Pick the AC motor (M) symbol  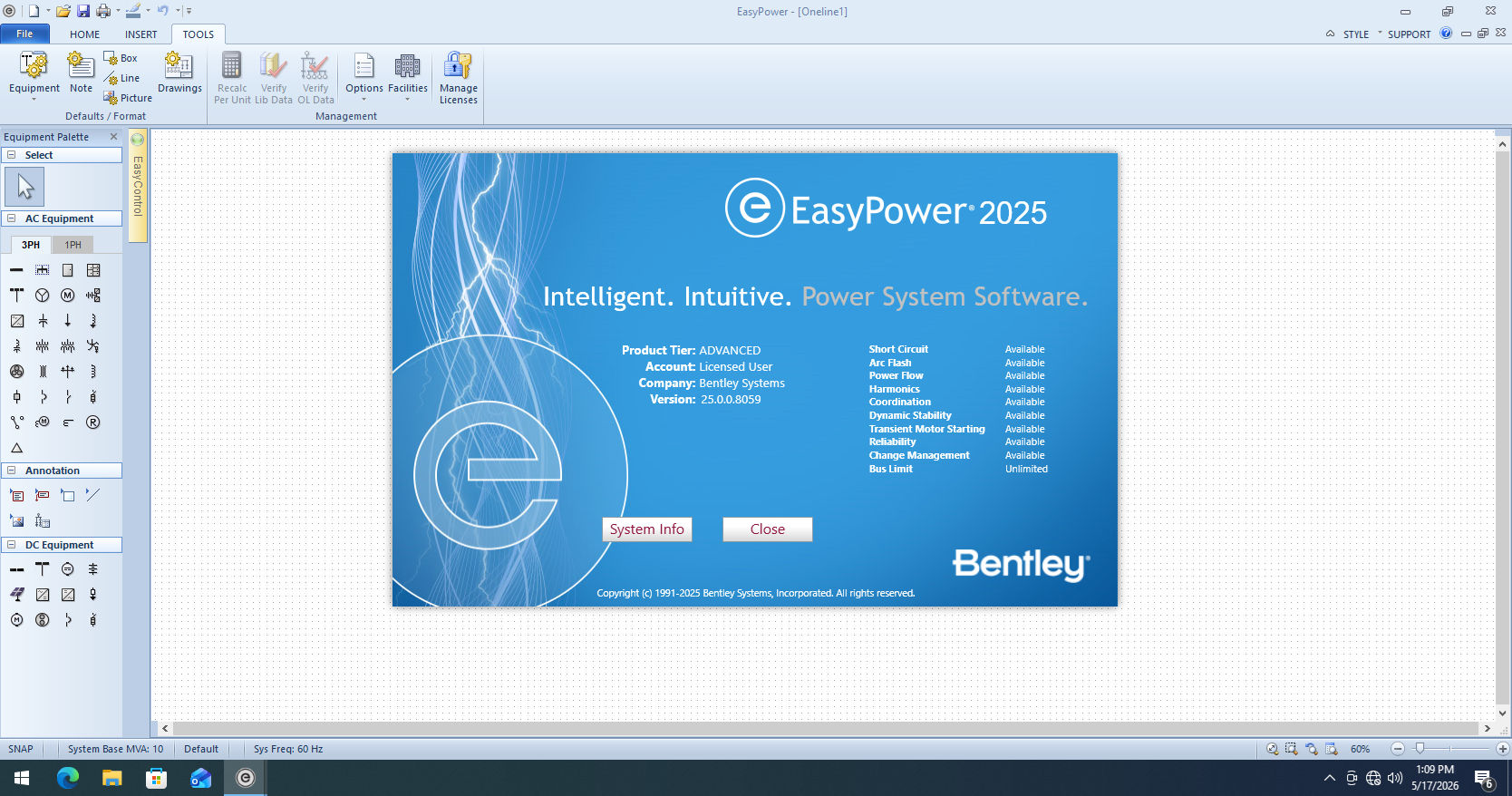point(67,296)
